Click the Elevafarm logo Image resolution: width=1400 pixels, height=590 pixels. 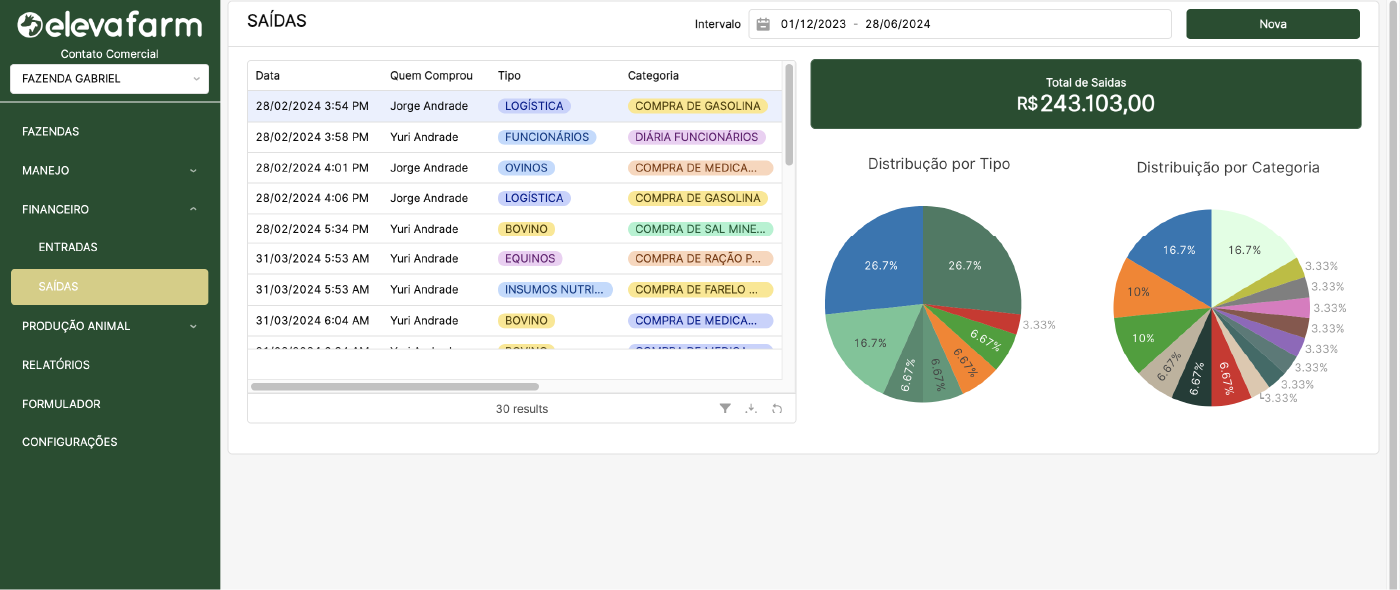point(110,25)
